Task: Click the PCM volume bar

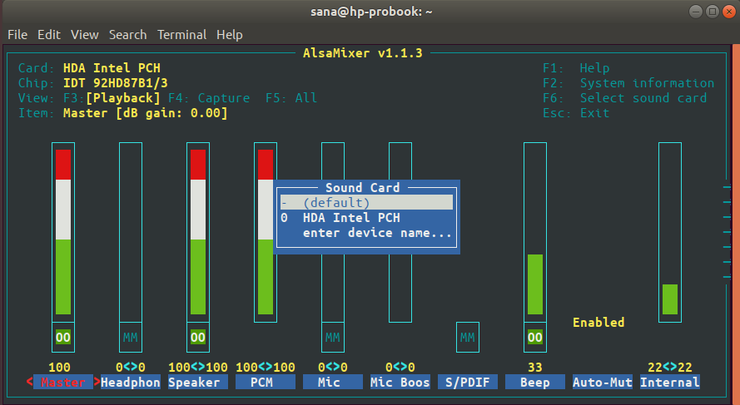Action: coord(265,232)
